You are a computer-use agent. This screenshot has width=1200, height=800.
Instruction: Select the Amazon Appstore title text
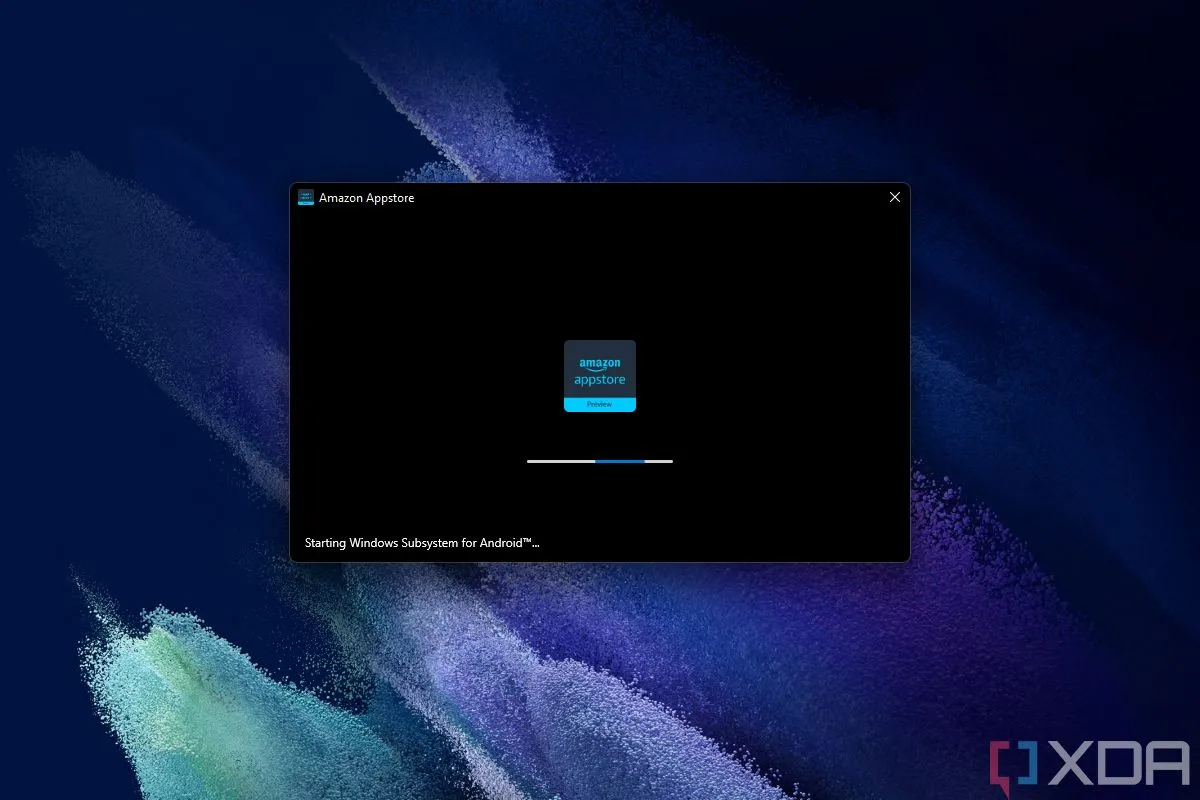coord(365,197)
